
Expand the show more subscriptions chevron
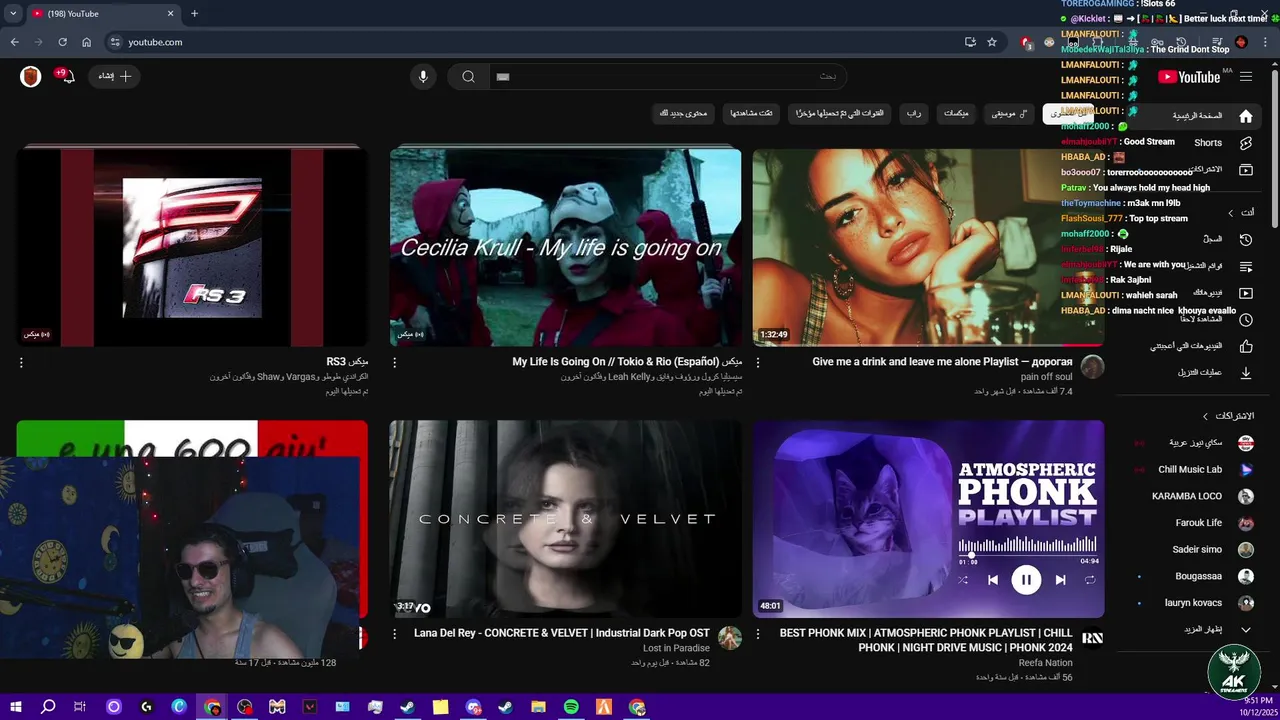1245,630
